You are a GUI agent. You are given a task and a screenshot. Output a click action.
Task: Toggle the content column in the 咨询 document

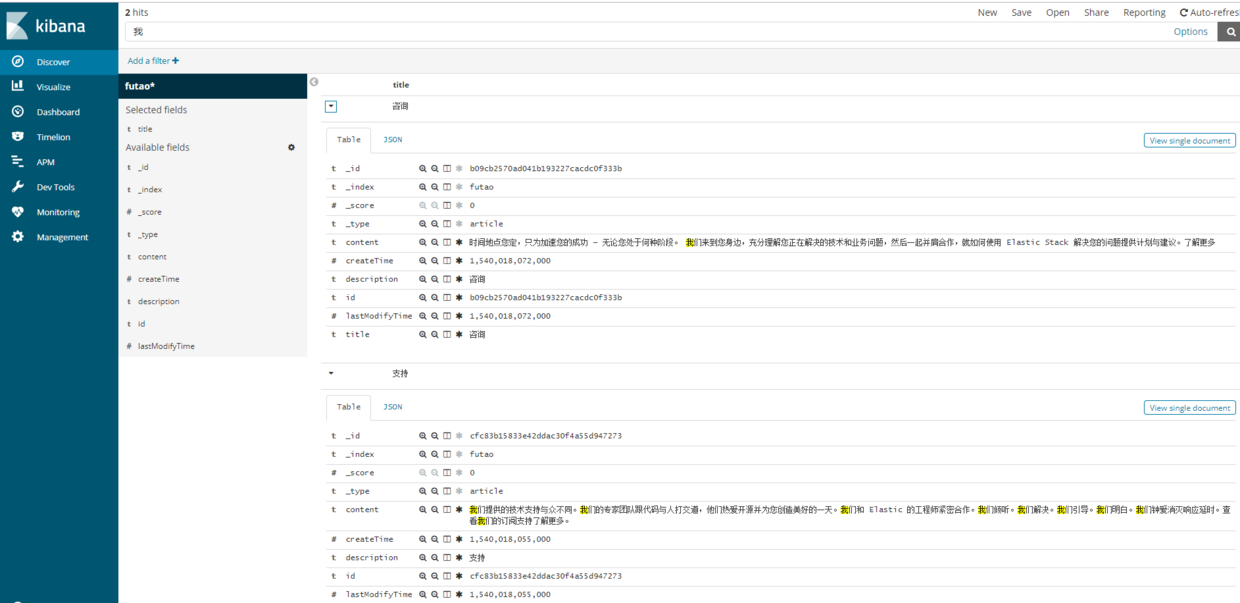pos(447,242)
